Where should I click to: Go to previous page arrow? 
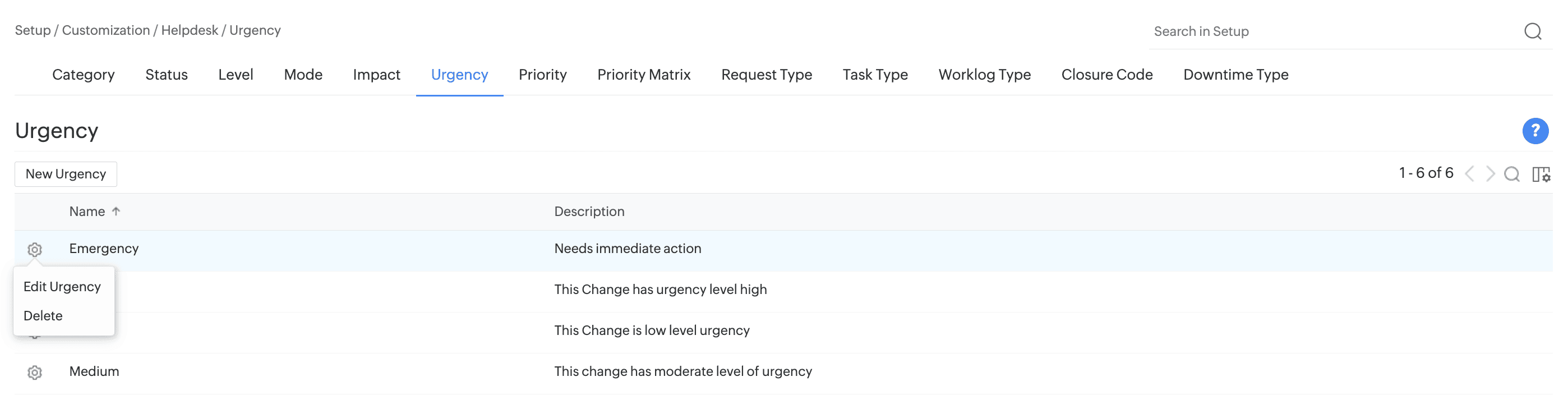tap(1469, 174)
